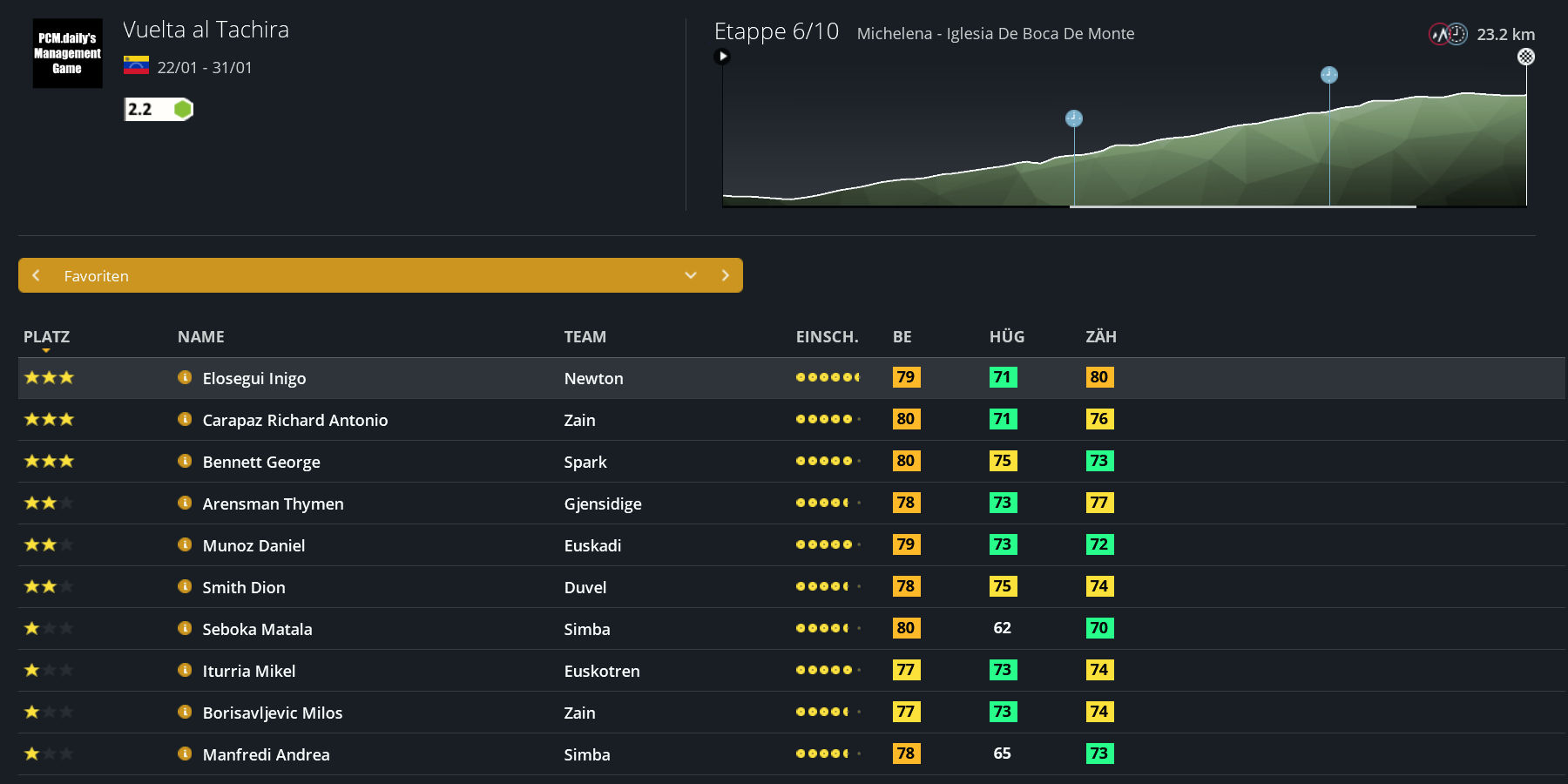Open rider Carapaz Richard Antonio
Screen dimensions: 1568x784
tap(295, 420)
